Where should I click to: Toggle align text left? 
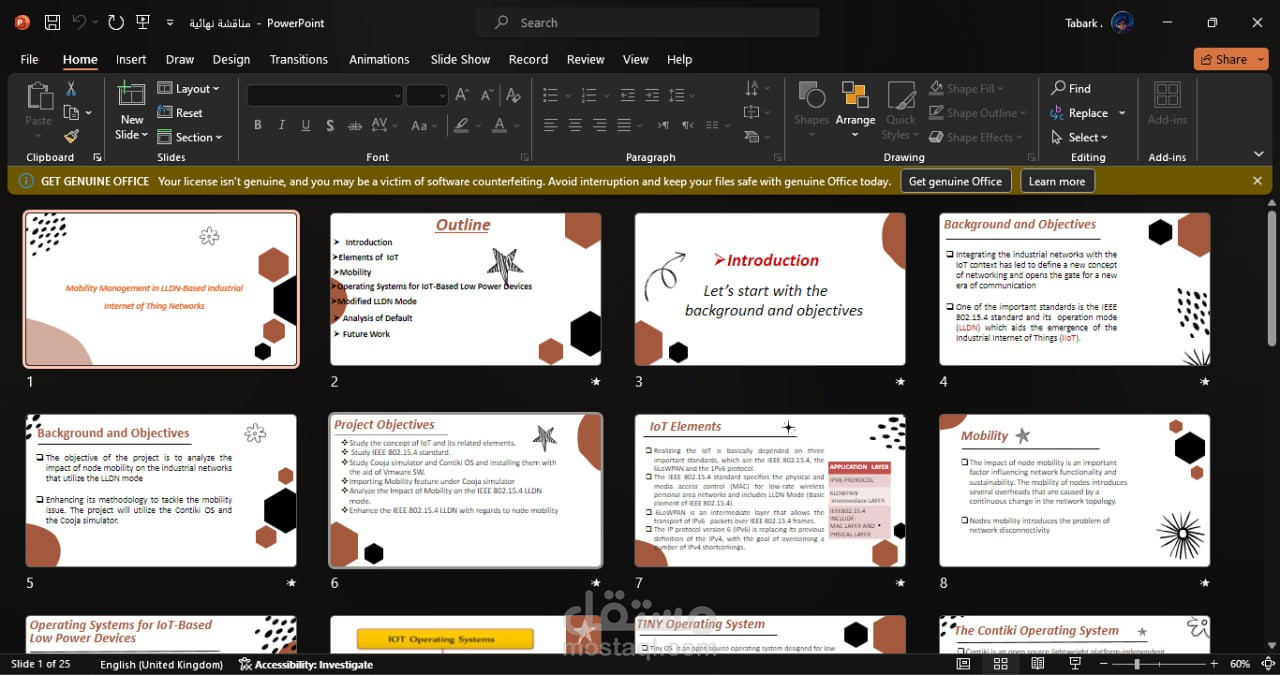click(551, 125)
